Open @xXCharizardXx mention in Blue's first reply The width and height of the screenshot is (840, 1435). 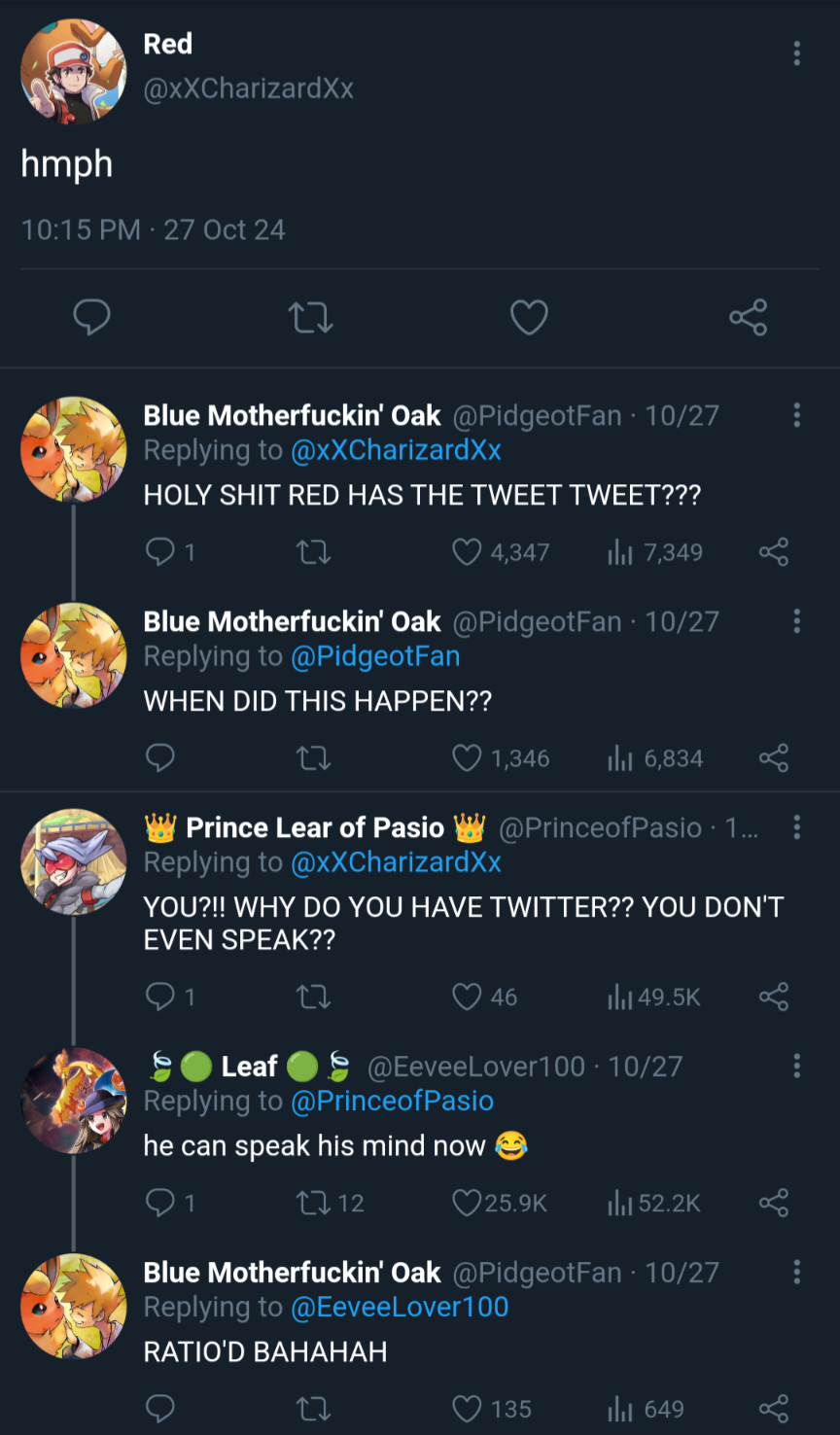396,451
